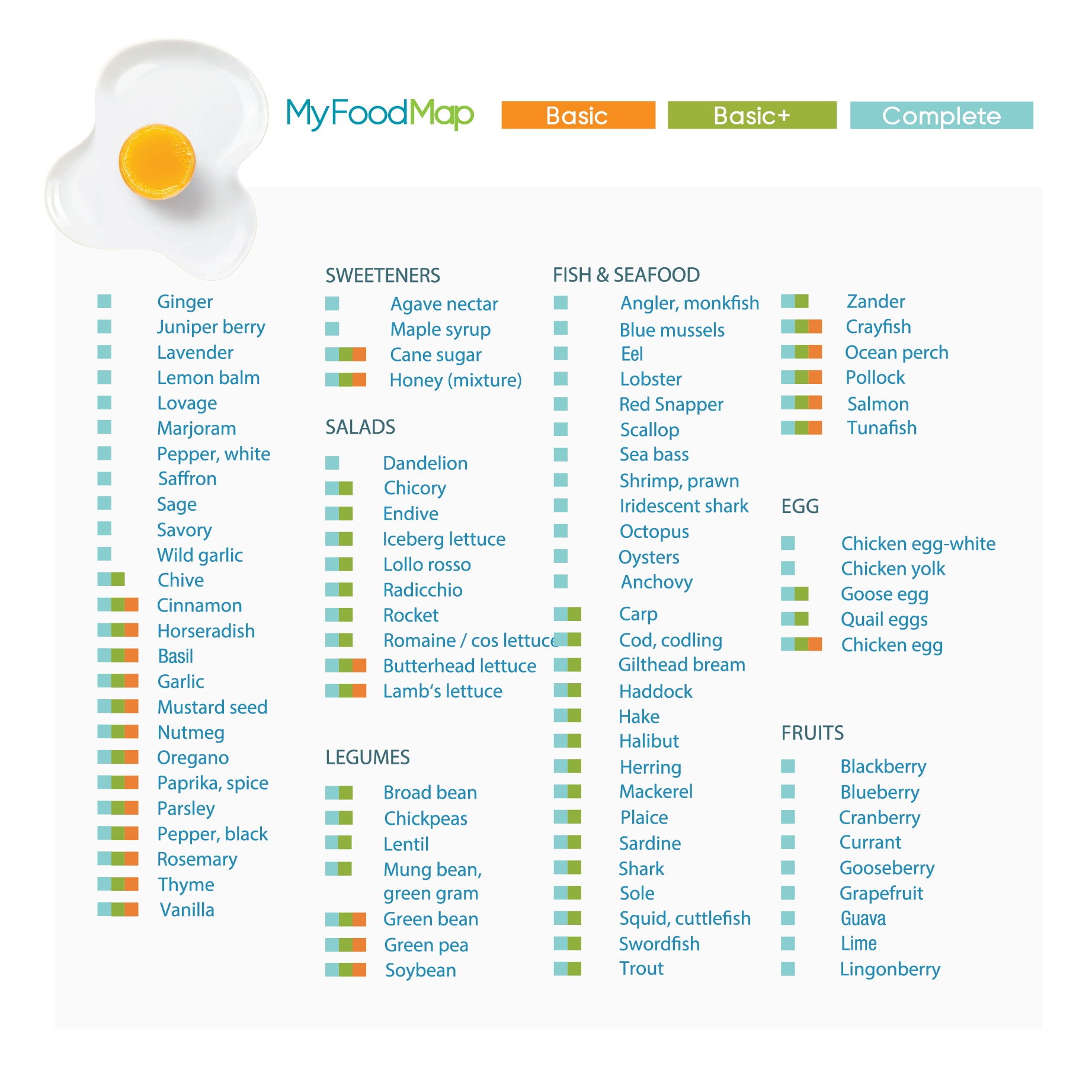The image size is (1092, 1092).
Task: Click the teal square beside Agave nectar
Action: coord(332,304)
